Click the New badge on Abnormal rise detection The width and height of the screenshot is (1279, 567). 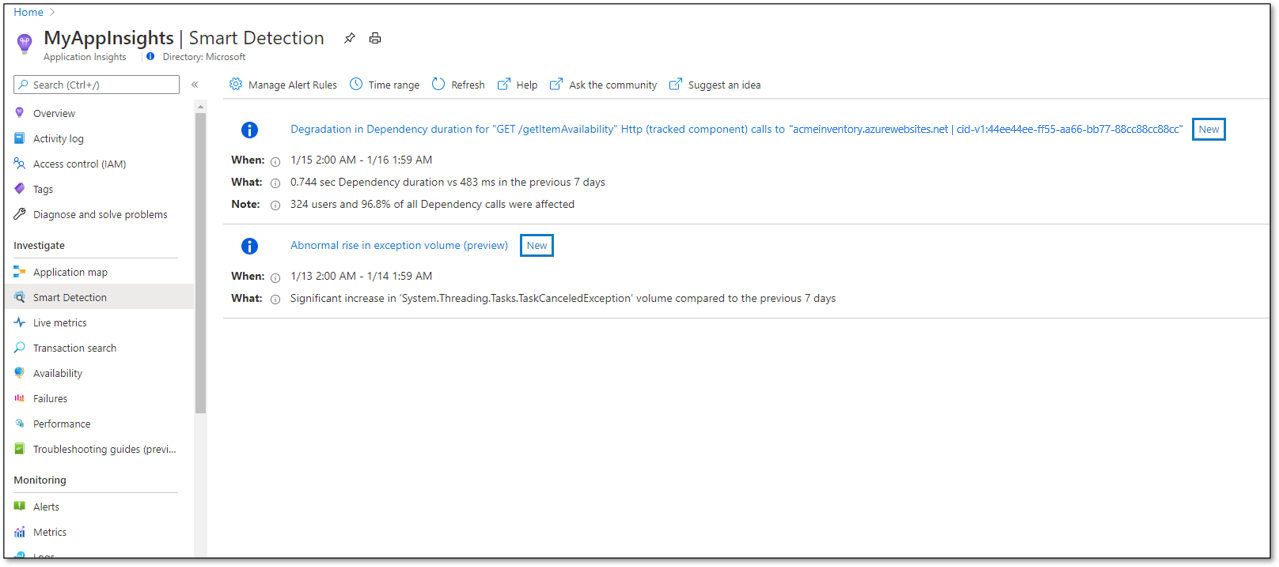[x=537, y=245]
